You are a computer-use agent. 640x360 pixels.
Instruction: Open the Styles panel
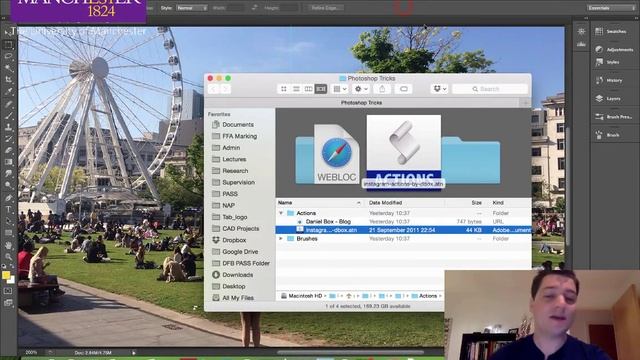(x=607, y=62)
